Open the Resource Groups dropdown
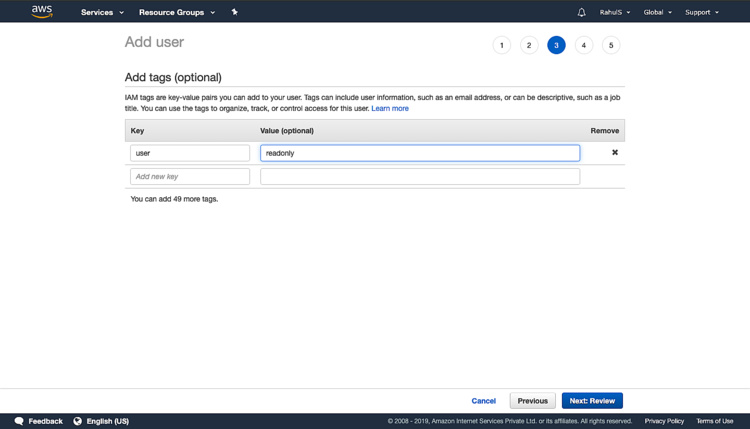This screenshot has height=429, width=750. 177,12
